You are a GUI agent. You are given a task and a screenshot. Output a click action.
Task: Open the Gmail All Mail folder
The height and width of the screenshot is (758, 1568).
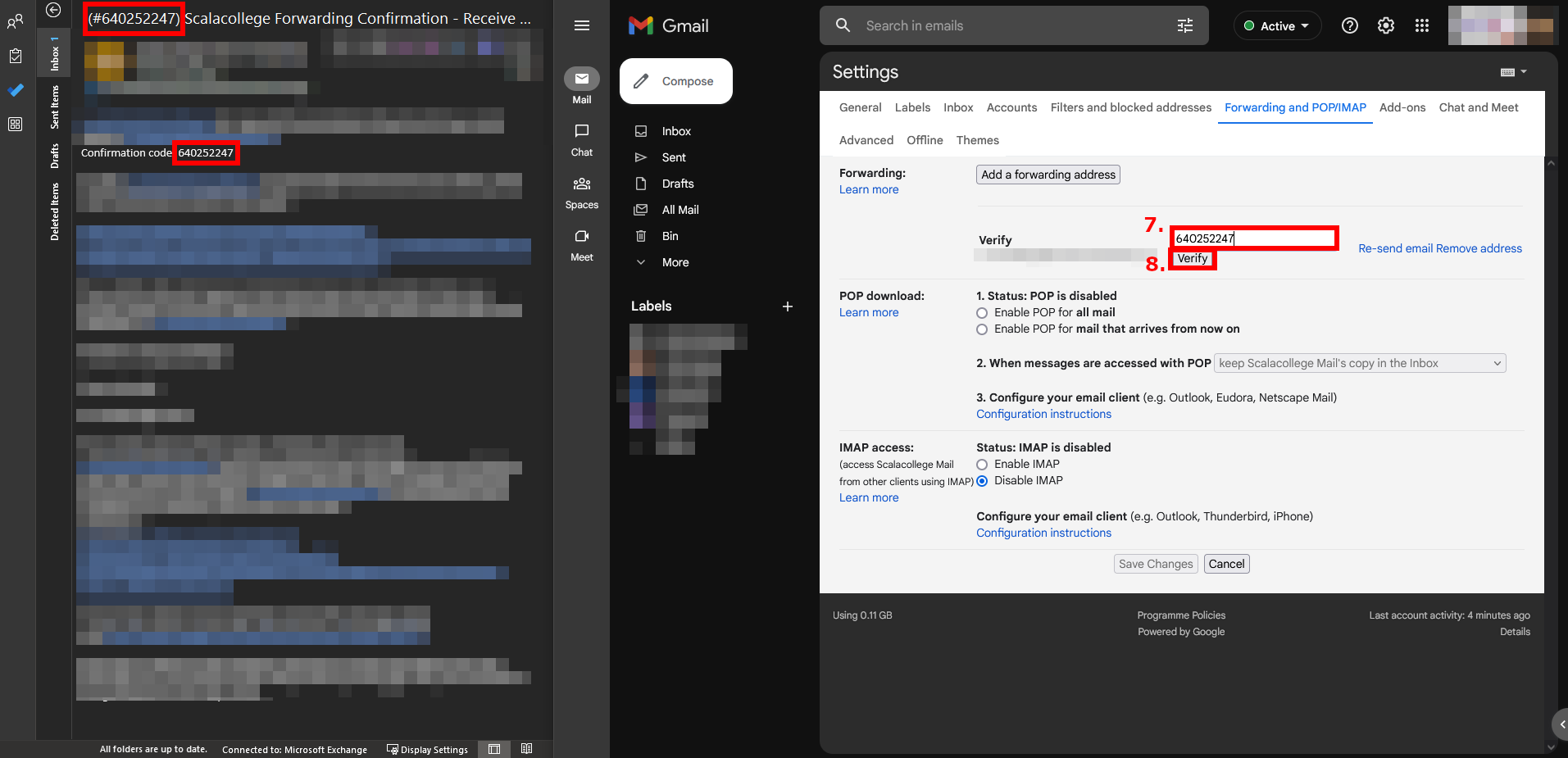point(680,210)
